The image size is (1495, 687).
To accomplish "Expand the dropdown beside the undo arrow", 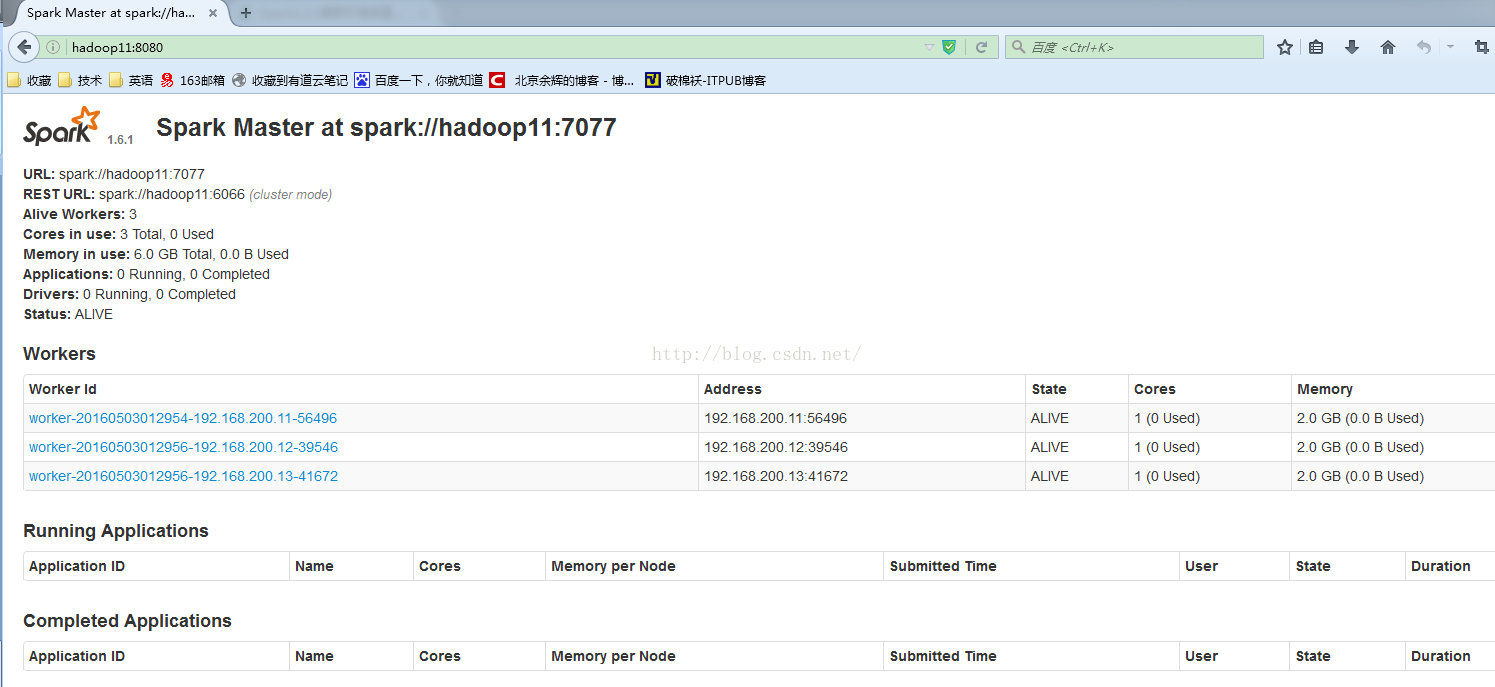I will (1450, 47).
